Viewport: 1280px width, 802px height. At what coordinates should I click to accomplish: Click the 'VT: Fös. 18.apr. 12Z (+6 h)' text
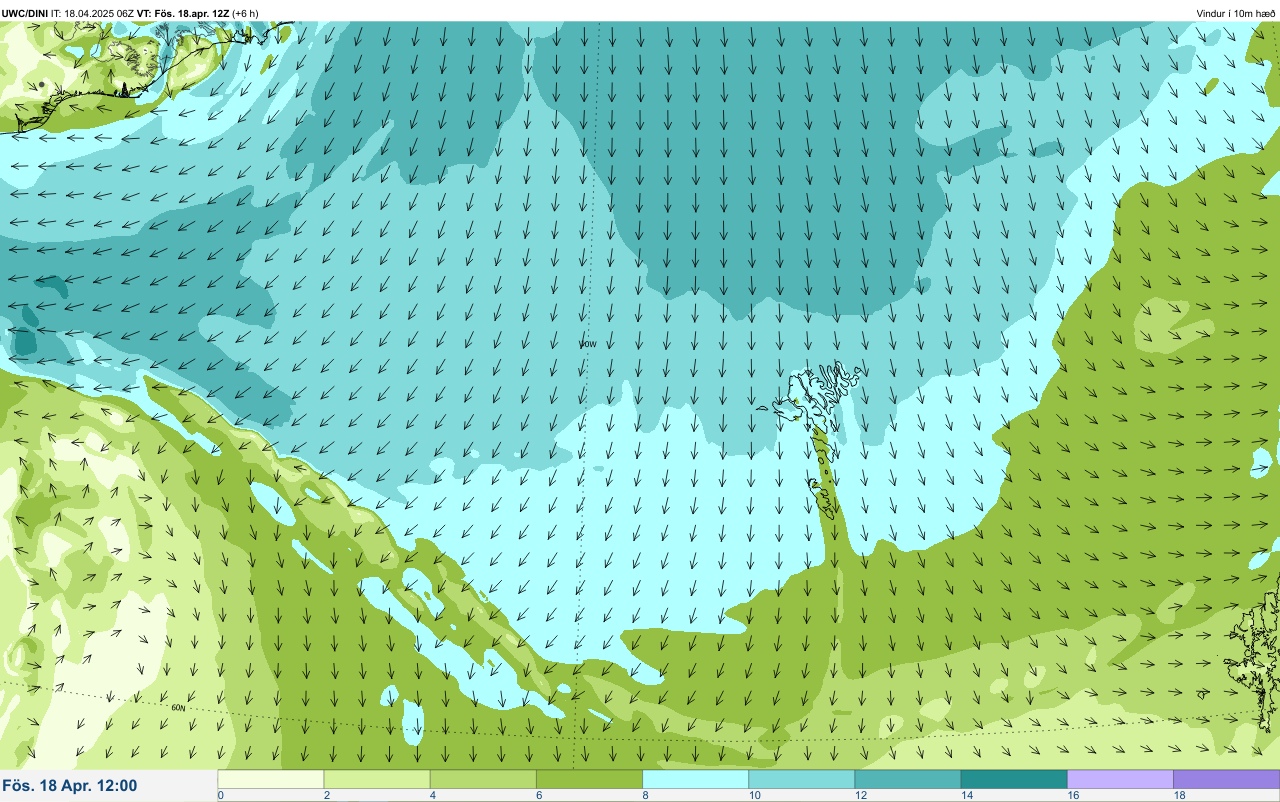coord(197,13)
